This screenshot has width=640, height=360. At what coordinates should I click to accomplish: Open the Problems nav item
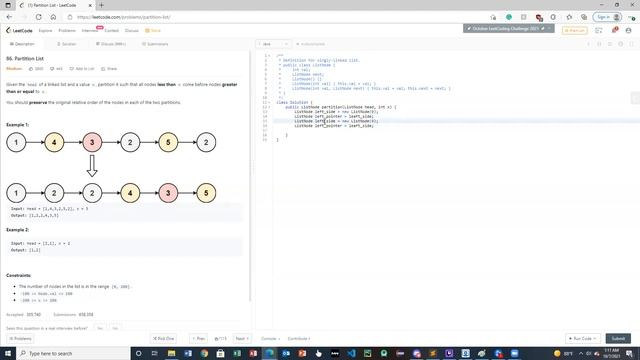point(67,31)
